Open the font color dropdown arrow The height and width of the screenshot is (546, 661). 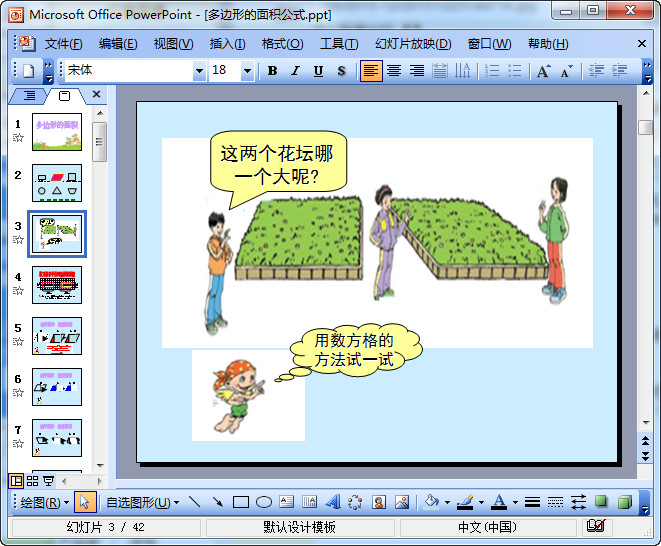tap(515, 502)
